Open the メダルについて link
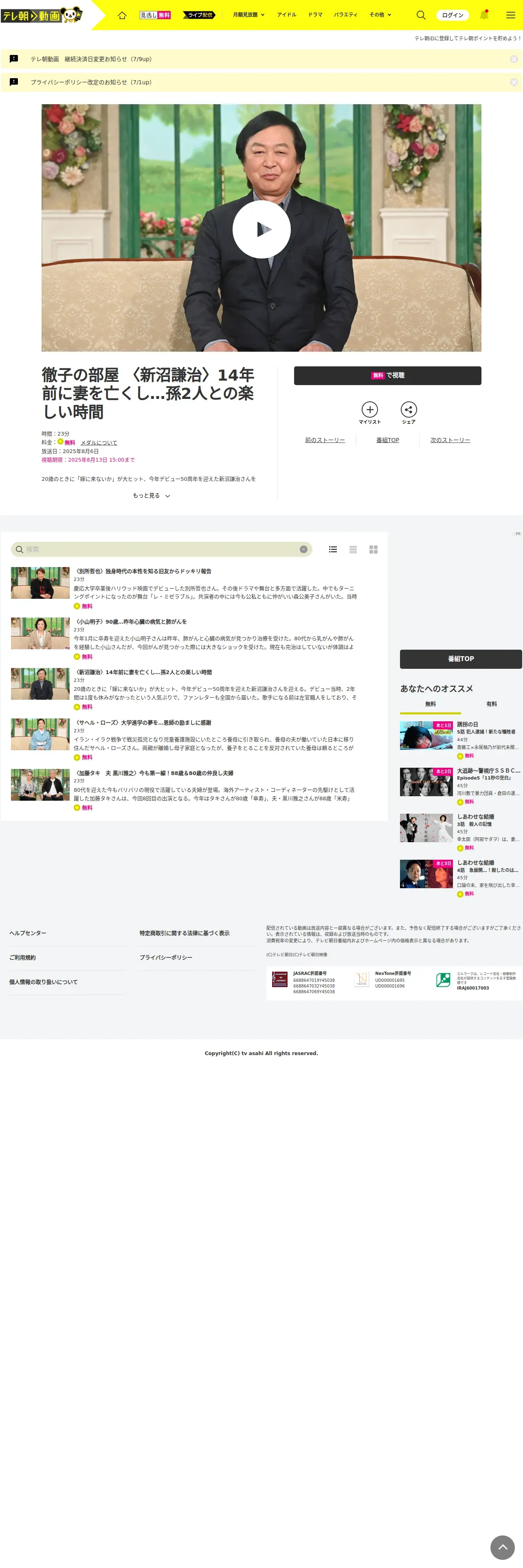 pyautogui.click(x=99, y=442)
